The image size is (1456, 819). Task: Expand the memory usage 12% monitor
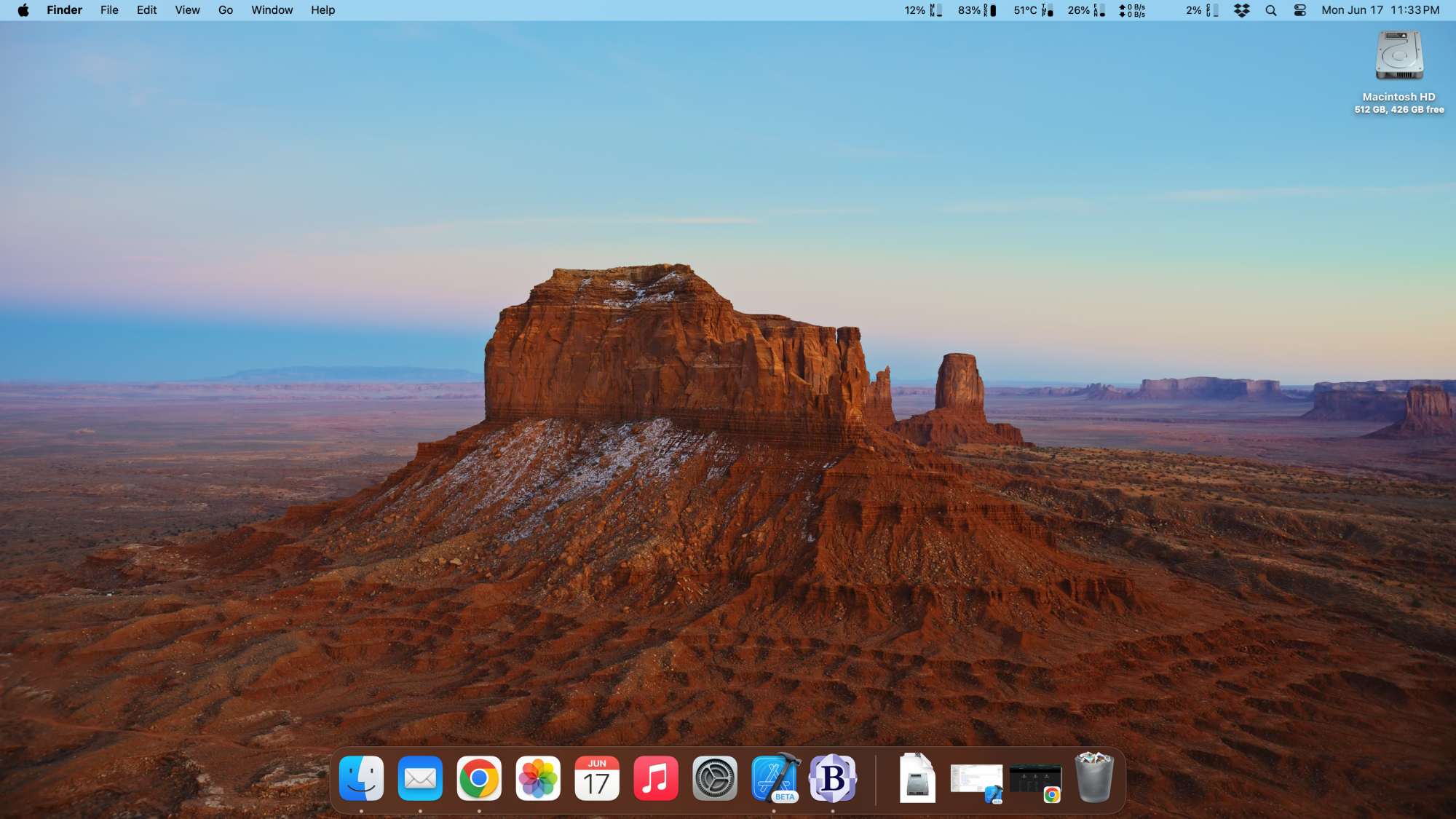[x=922, y=10]
